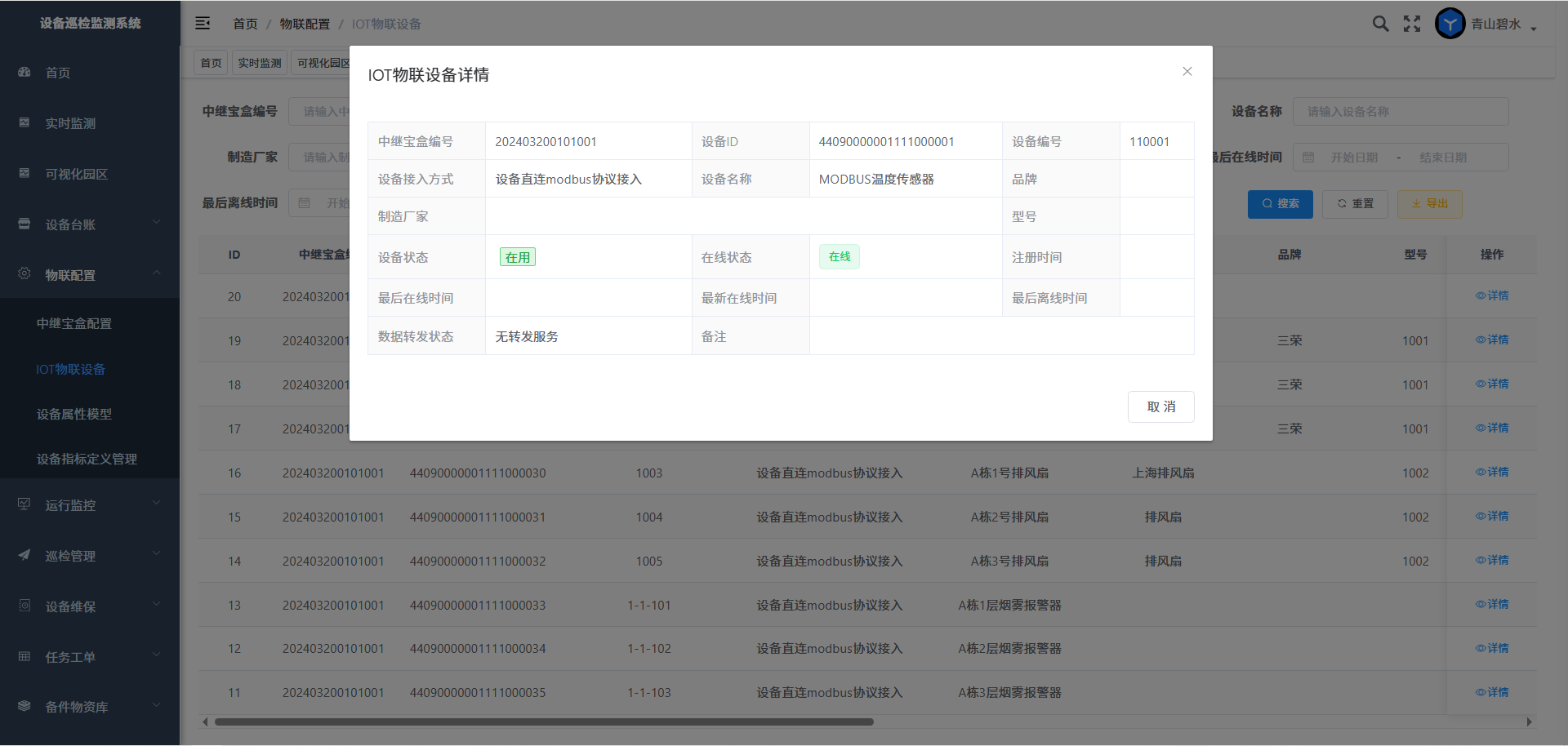This screenshot has width=1568, height=746.
Task: Click the 取消 button in dialog
Action: [x=1160, y=406]
